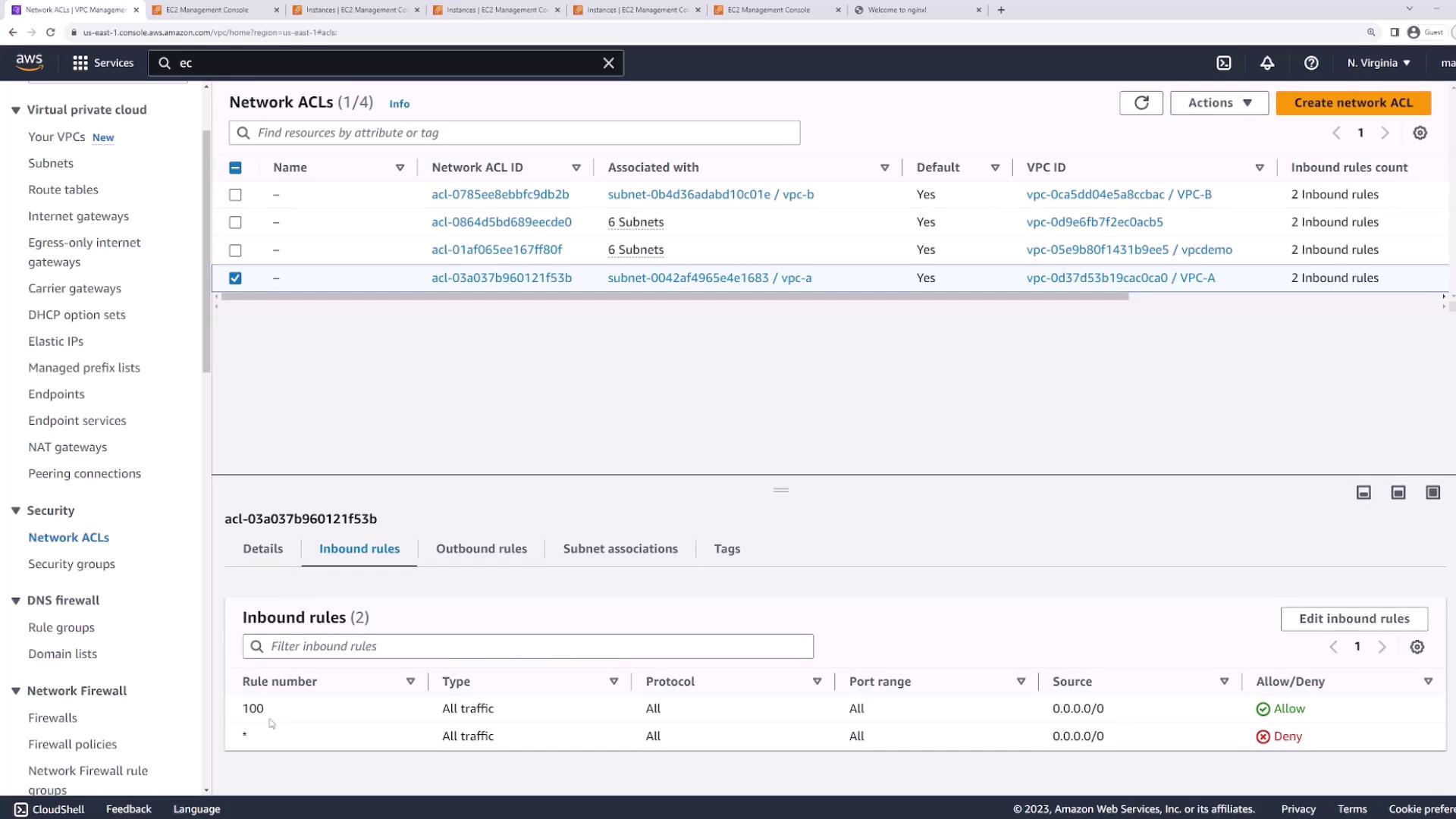Collapse the Virtual private cloud section
This screenshot has height=819, width=1456.
[16, 110]
